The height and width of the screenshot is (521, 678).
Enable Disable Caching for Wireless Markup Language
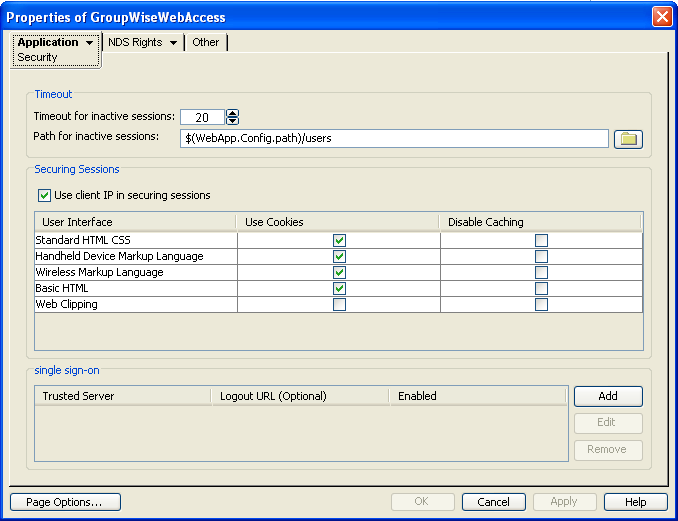(541, 272)
